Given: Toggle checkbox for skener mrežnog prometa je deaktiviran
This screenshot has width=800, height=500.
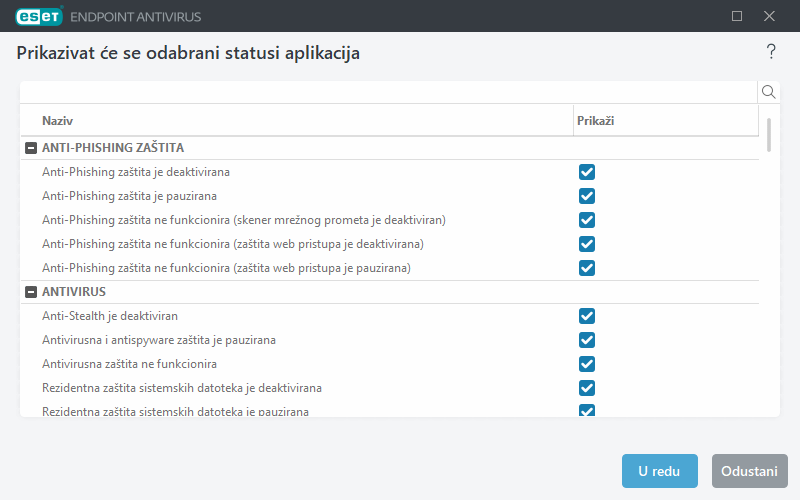Looking at the screenshot, I should pyautogui.click(x=587, y=220).
